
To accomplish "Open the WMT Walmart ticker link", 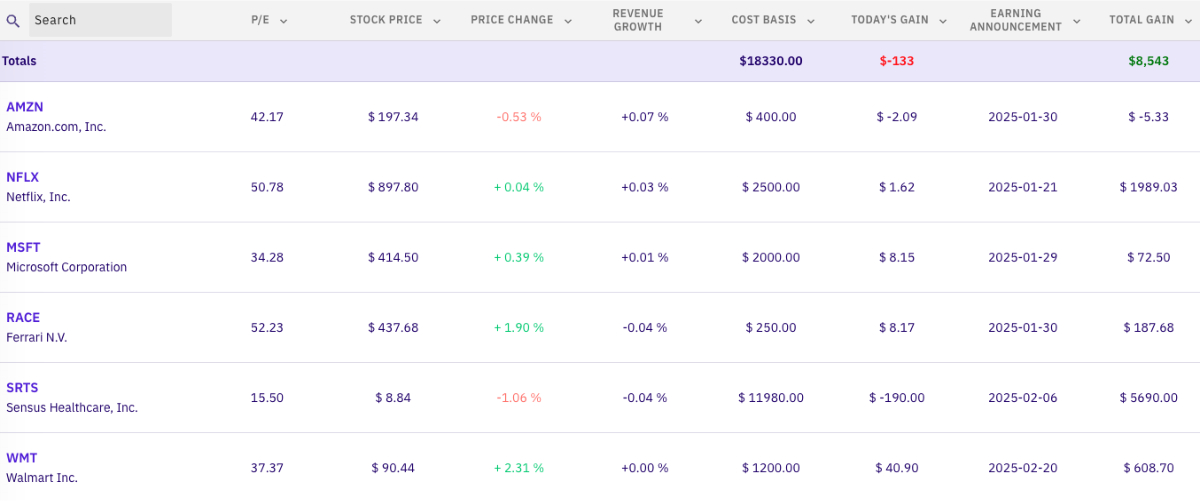I will (x=22, y=457).
